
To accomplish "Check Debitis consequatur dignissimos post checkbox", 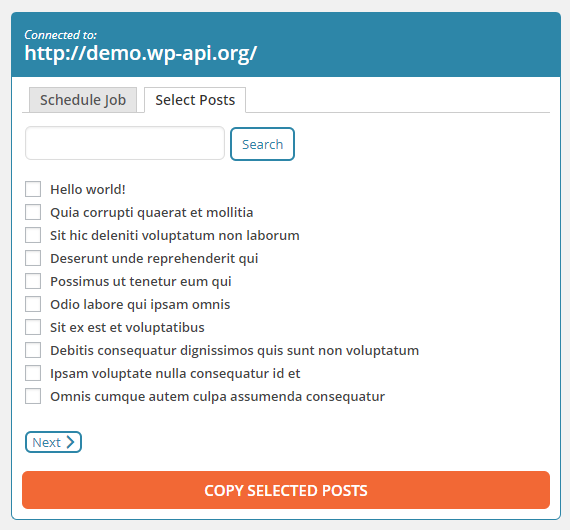I will click(x=33, y=350).
